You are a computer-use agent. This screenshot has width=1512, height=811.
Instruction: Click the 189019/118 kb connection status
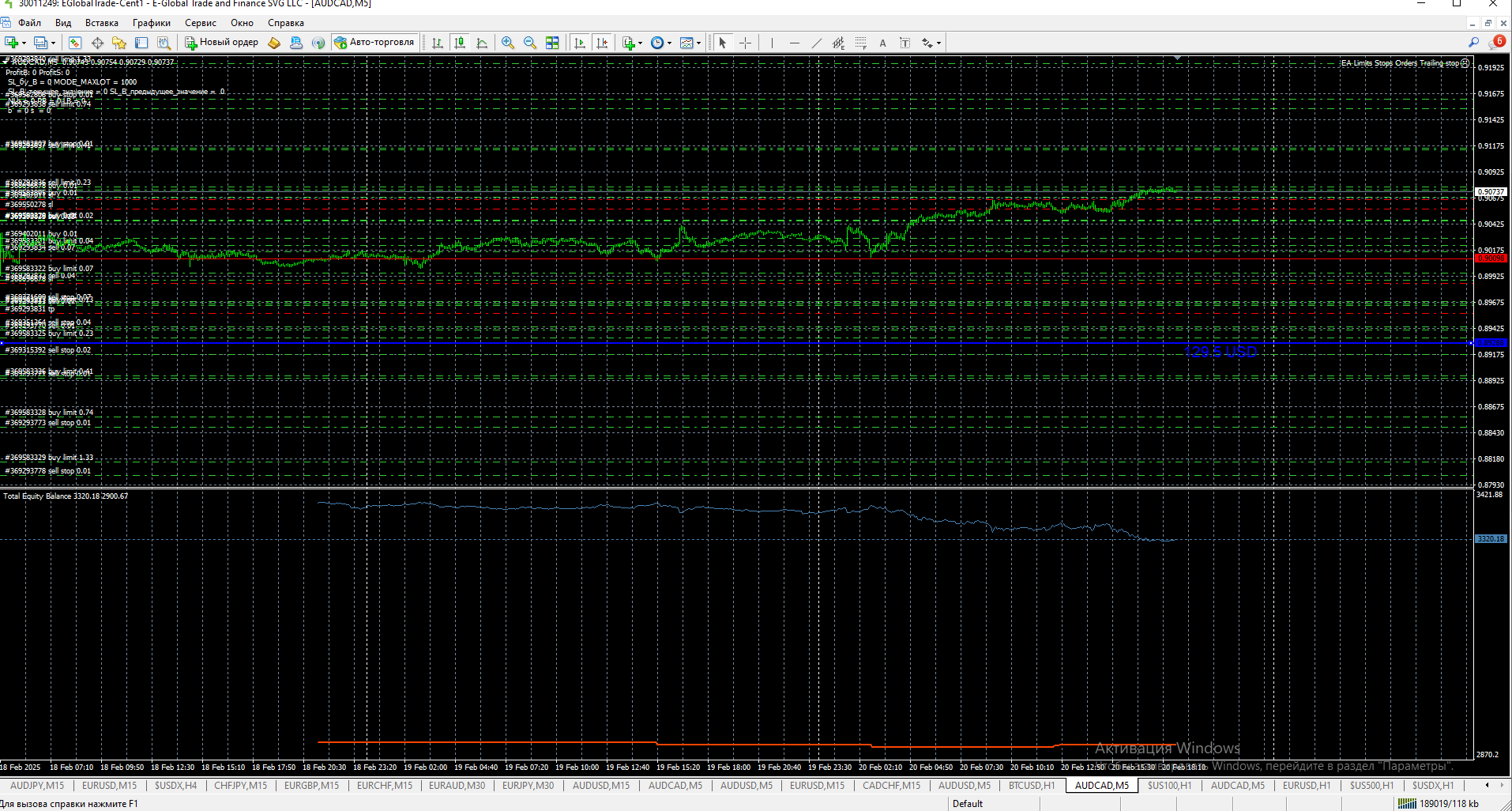(1439, 804)
